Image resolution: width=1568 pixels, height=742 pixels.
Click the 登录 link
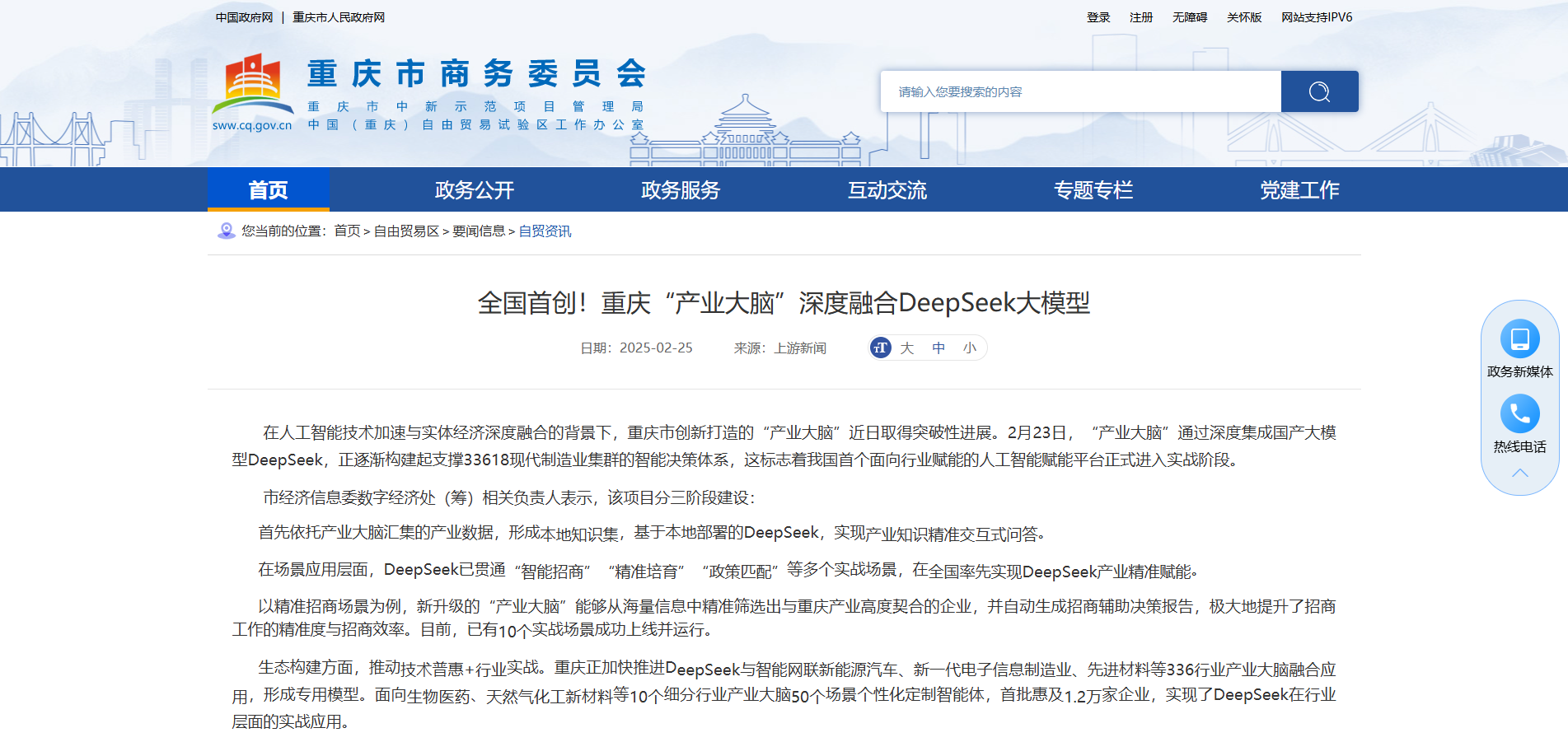tap(1098, 16)
